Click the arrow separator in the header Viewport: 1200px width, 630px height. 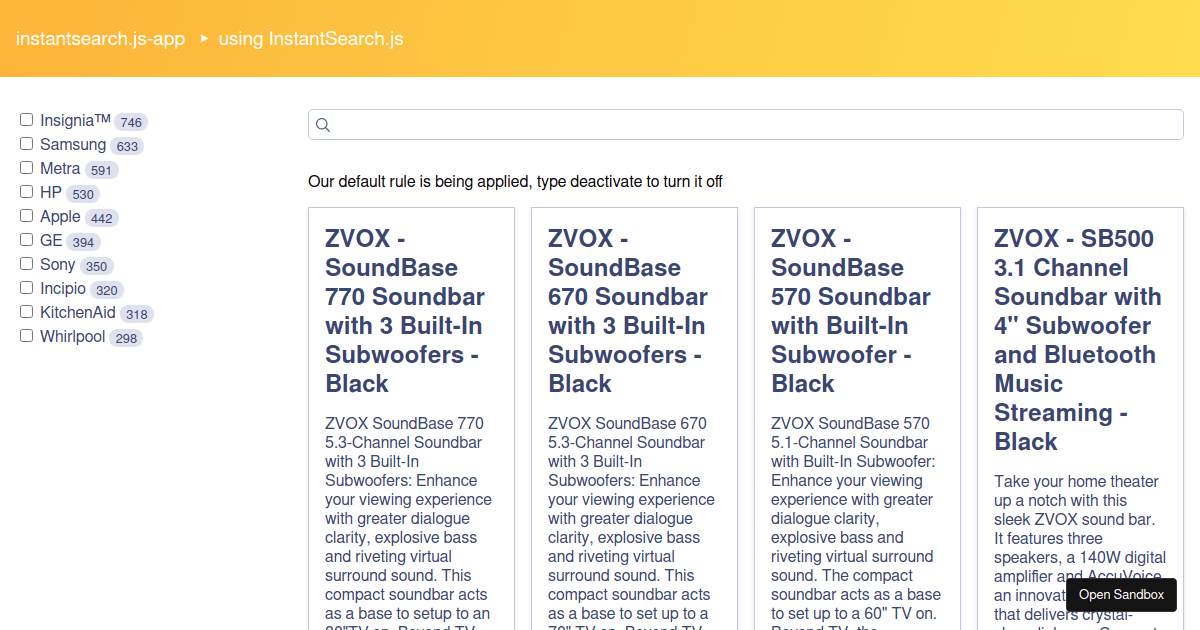pos(204,39)
